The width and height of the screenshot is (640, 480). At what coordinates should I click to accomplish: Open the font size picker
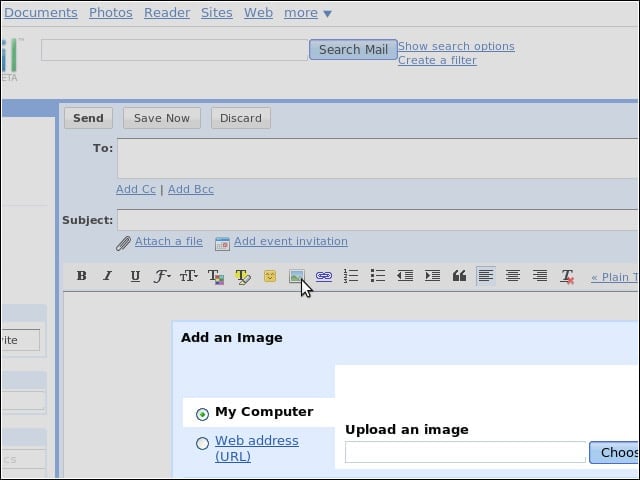tap(189, 276)
